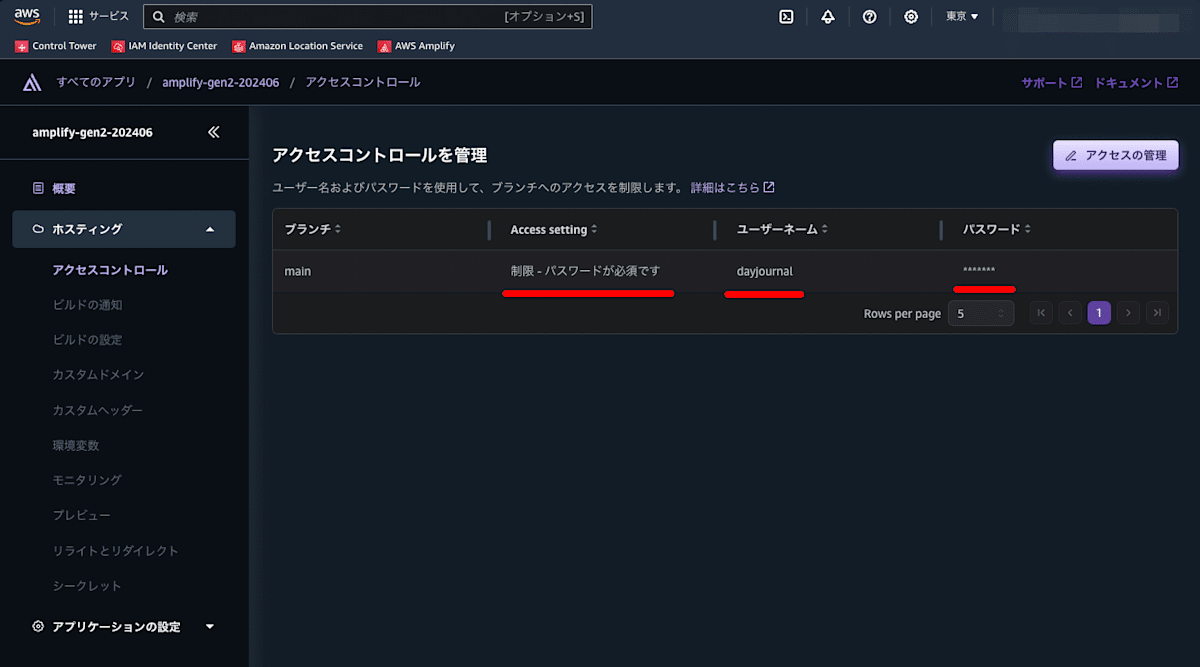Go to すべてのアプリ breadcrumb
The image size is (1200, 667).
[x=96, y=82]
